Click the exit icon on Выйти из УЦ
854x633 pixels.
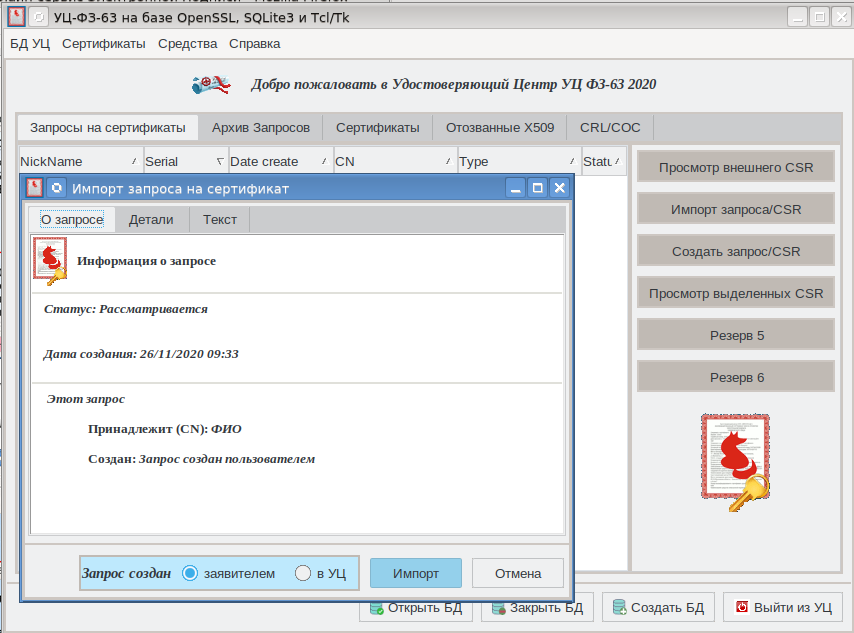coord(742,607)
